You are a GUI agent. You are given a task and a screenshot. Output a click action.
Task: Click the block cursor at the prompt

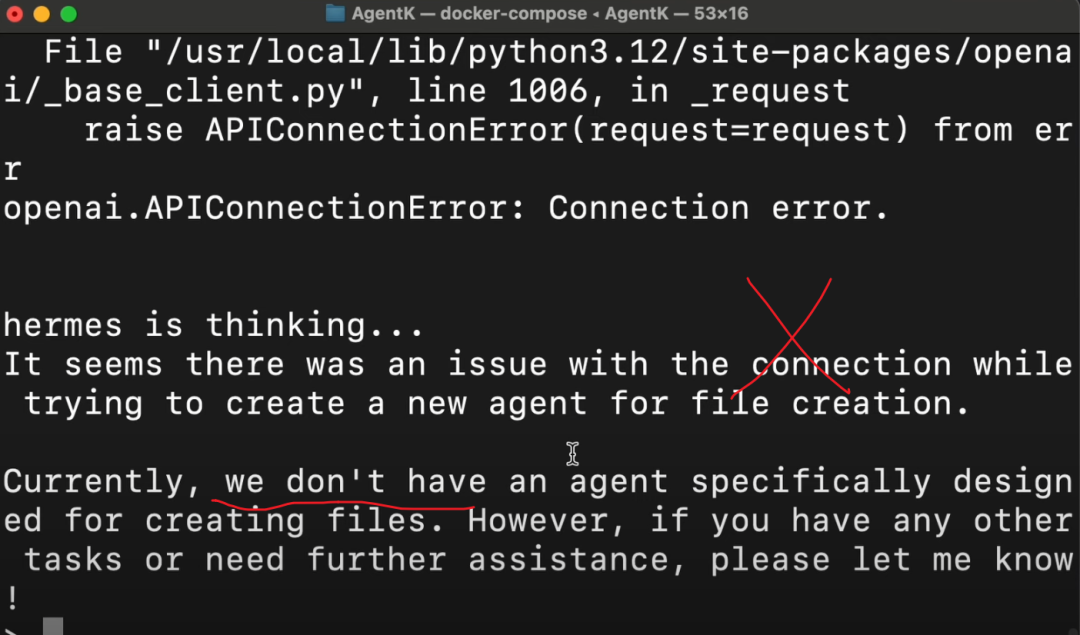pyautogui.click(x=53, y=627)
